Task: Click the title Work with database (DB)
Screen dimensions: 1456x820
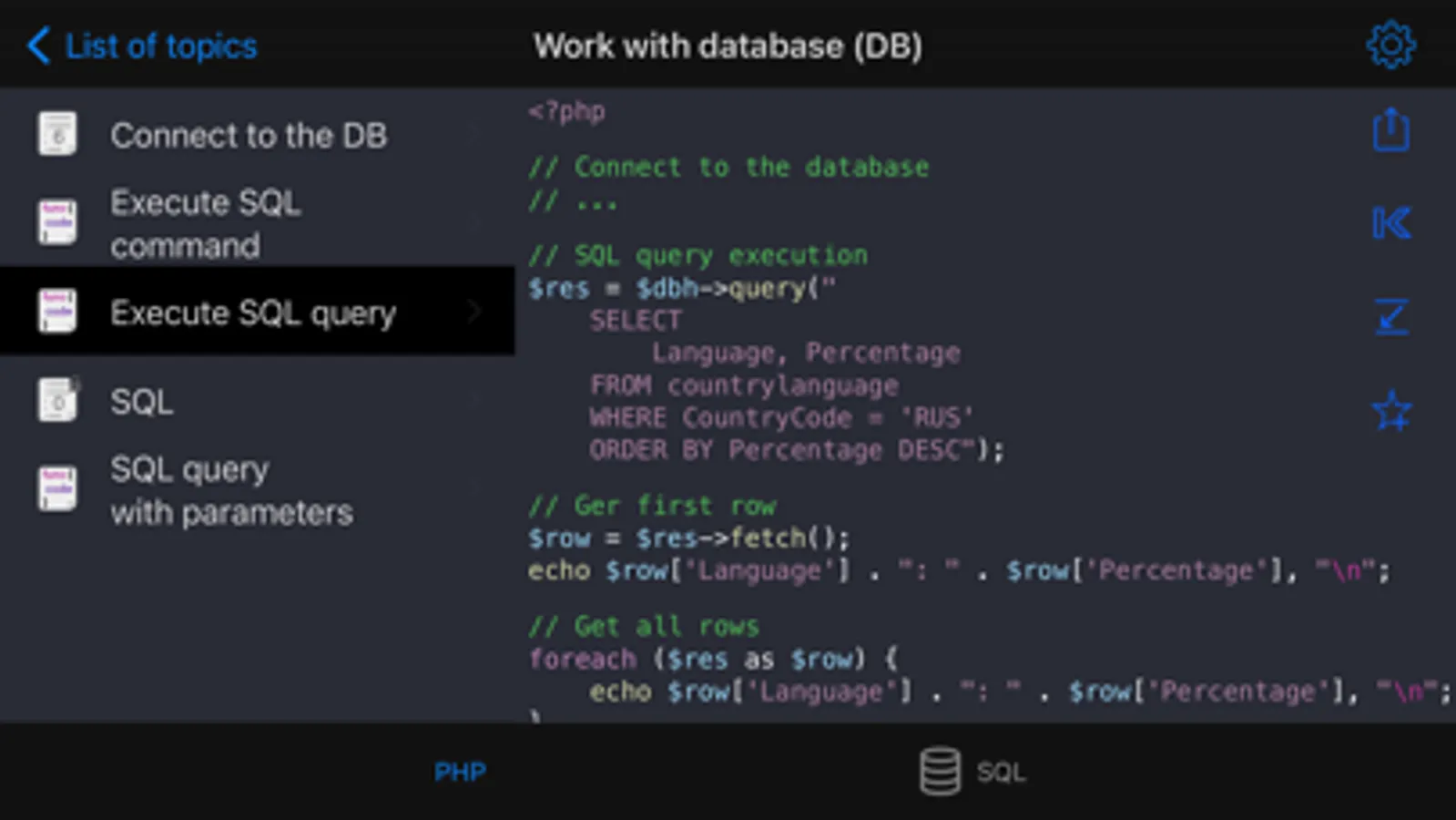Action: point(728,46)
